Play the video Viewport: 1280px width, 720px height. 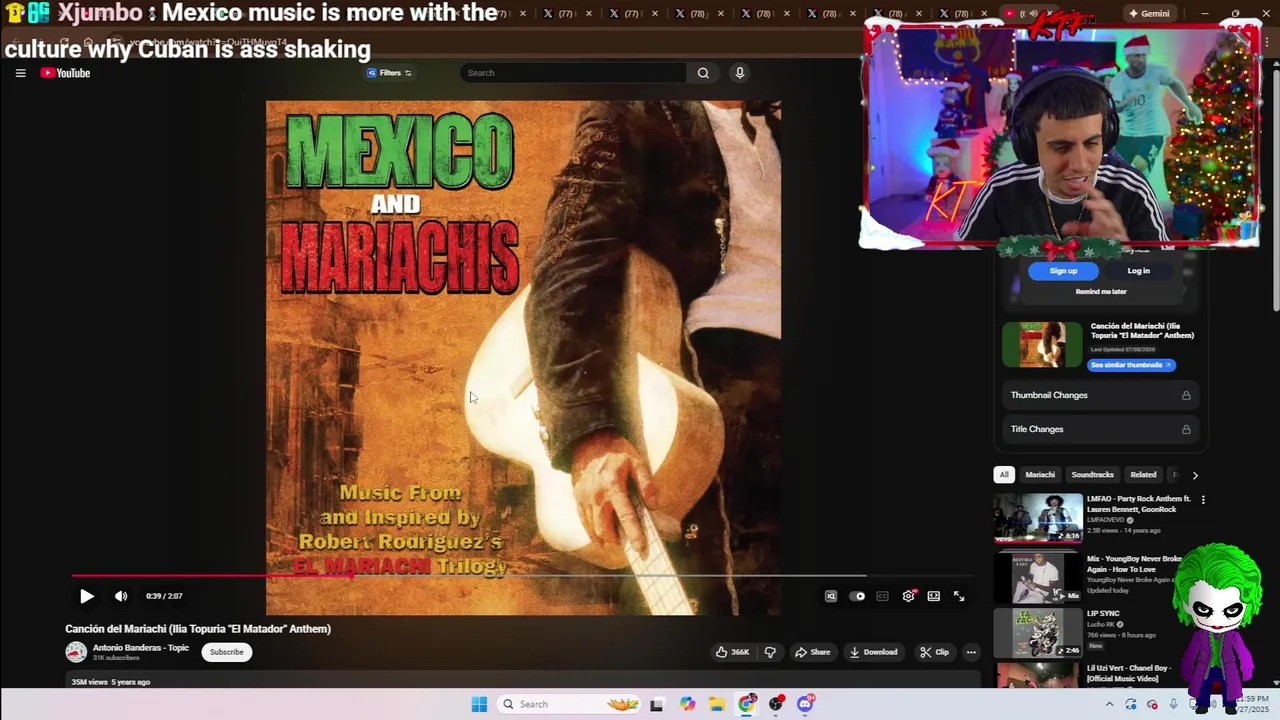[x=87, y=596]
